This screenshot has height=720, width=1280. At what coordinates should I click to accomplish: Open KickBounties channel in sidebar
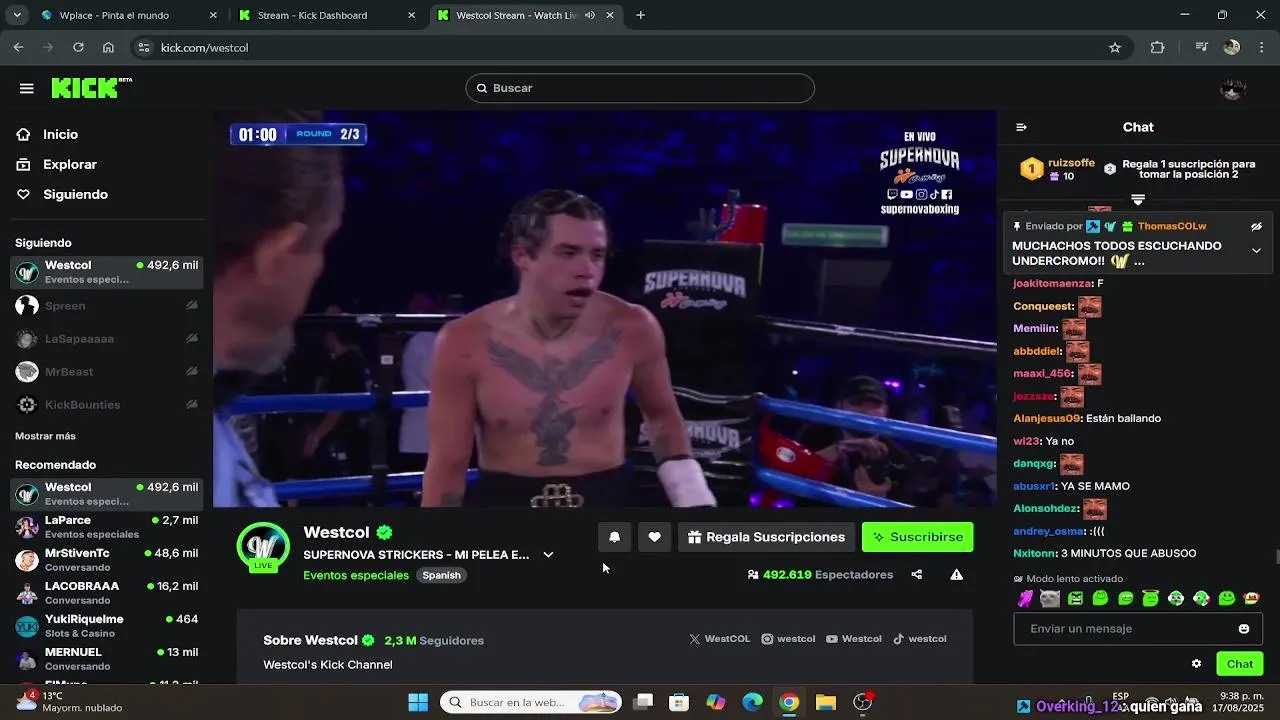tap(107, 405)
